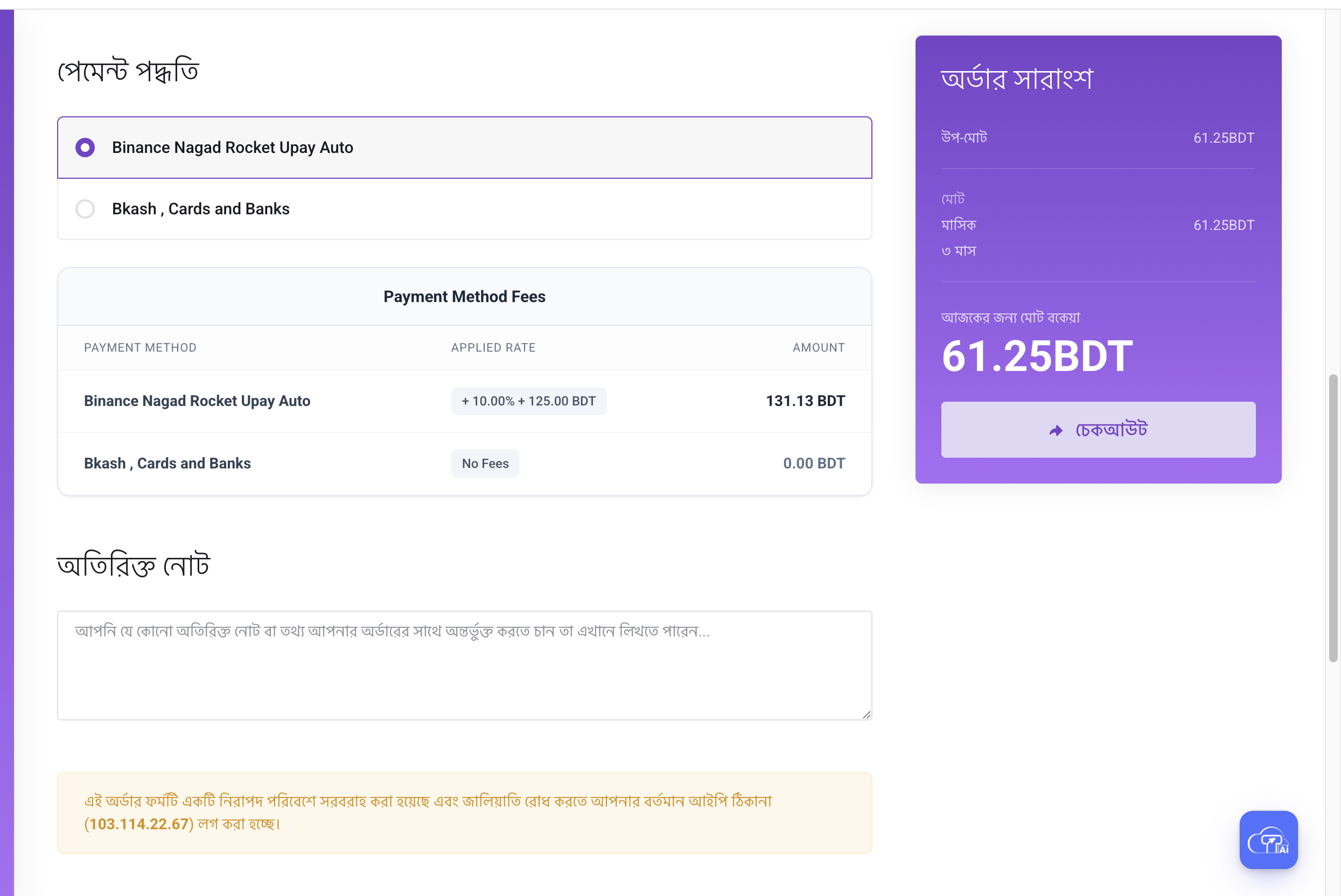Click the মাসিক monthly line in order summary
Image resolution: width=1341 pixels, height=896 pixels.
(x=959, y=225)
